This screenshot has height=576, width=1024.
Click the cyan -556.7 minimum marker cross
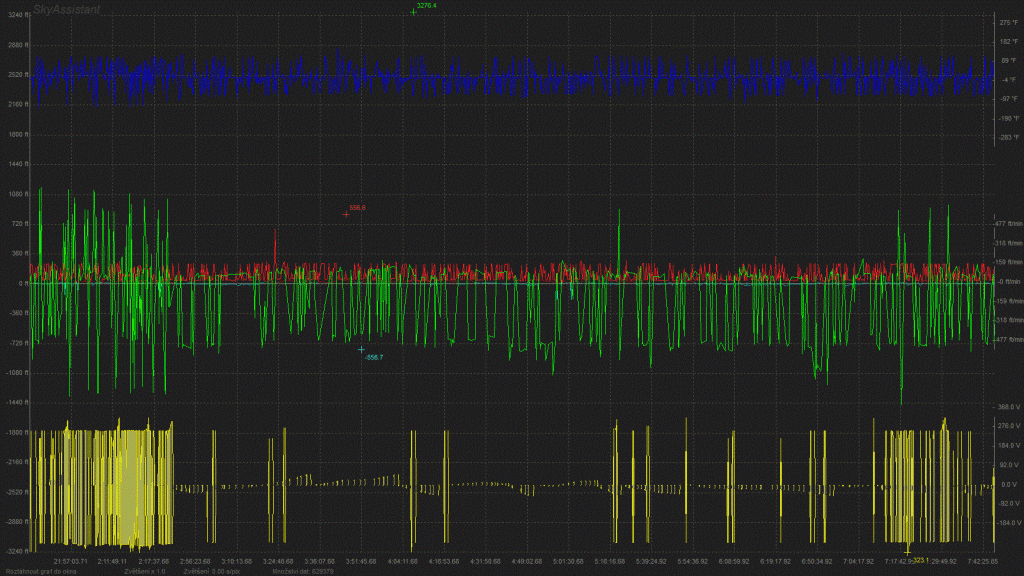[x=362, y=350]
